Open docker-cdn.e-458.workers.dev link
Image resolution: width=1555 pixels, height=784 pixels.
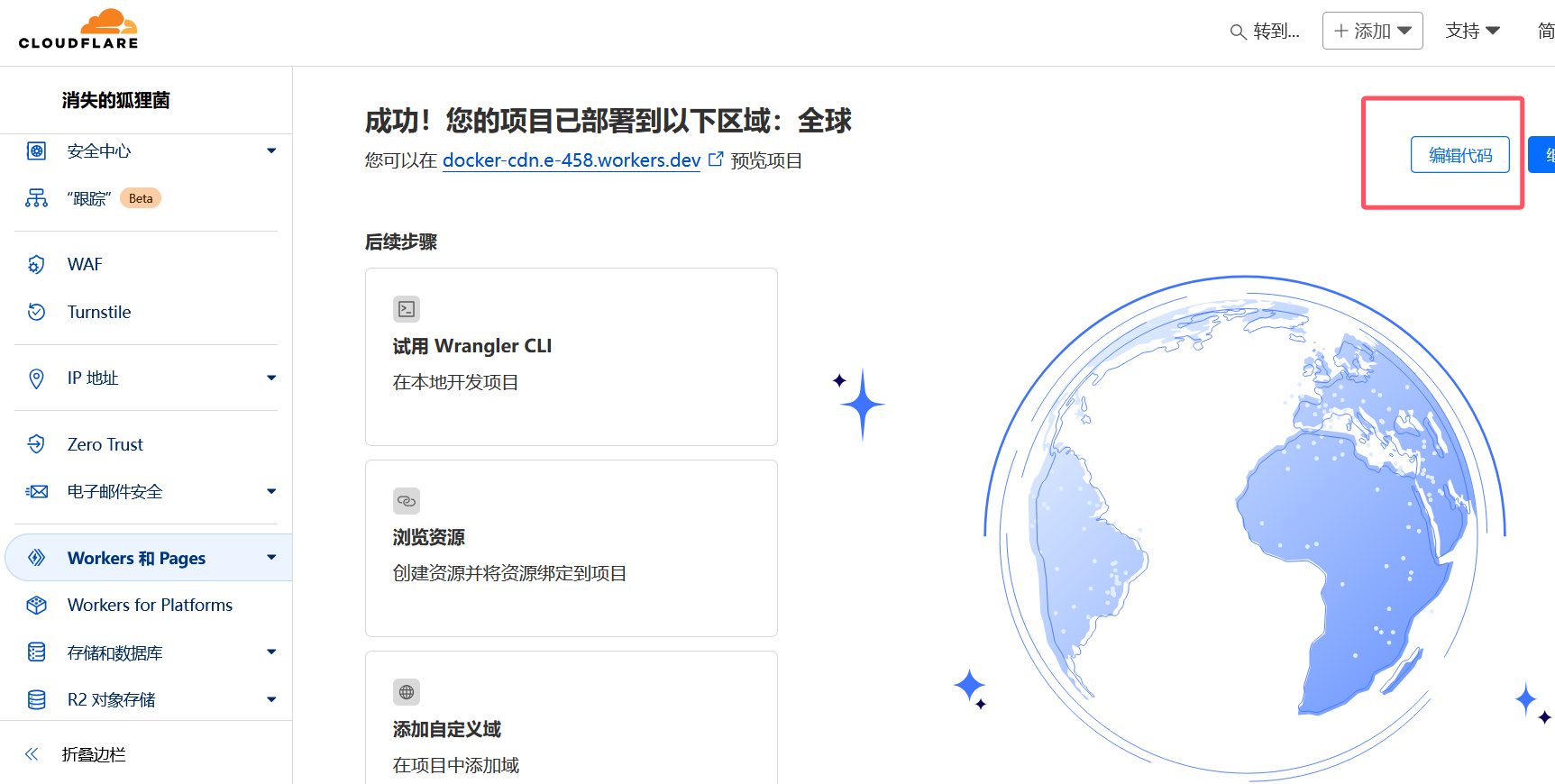point(572,160)
